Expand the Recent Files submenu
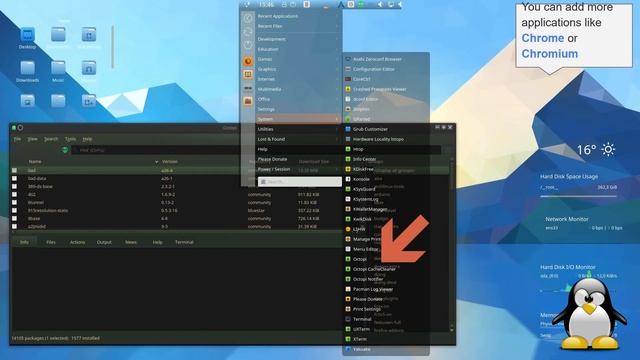The image size is (640, 360). point(298,26)
